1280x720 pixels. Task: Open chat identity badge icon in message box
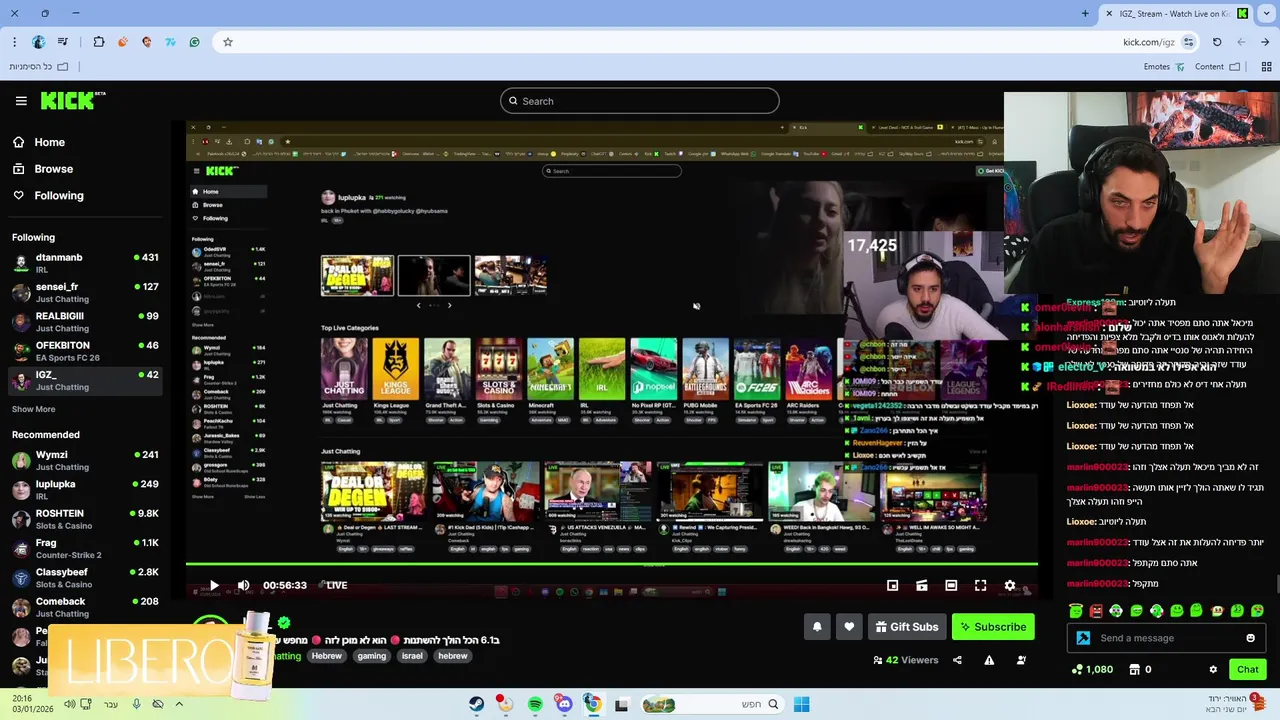point(1083,638)
